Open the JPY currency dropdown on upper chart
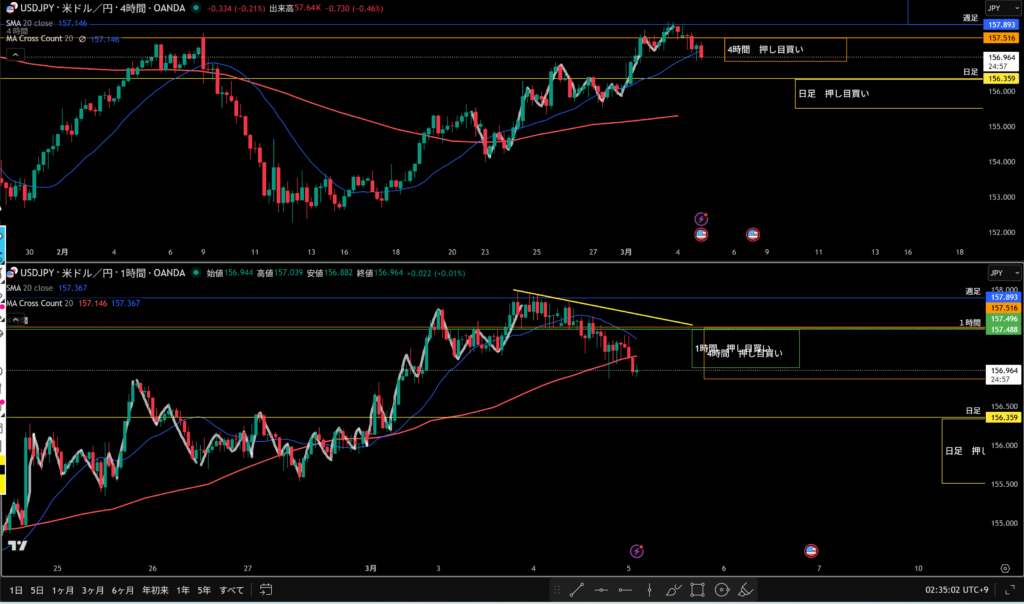1024x604 pixels. pos(1003,8)
